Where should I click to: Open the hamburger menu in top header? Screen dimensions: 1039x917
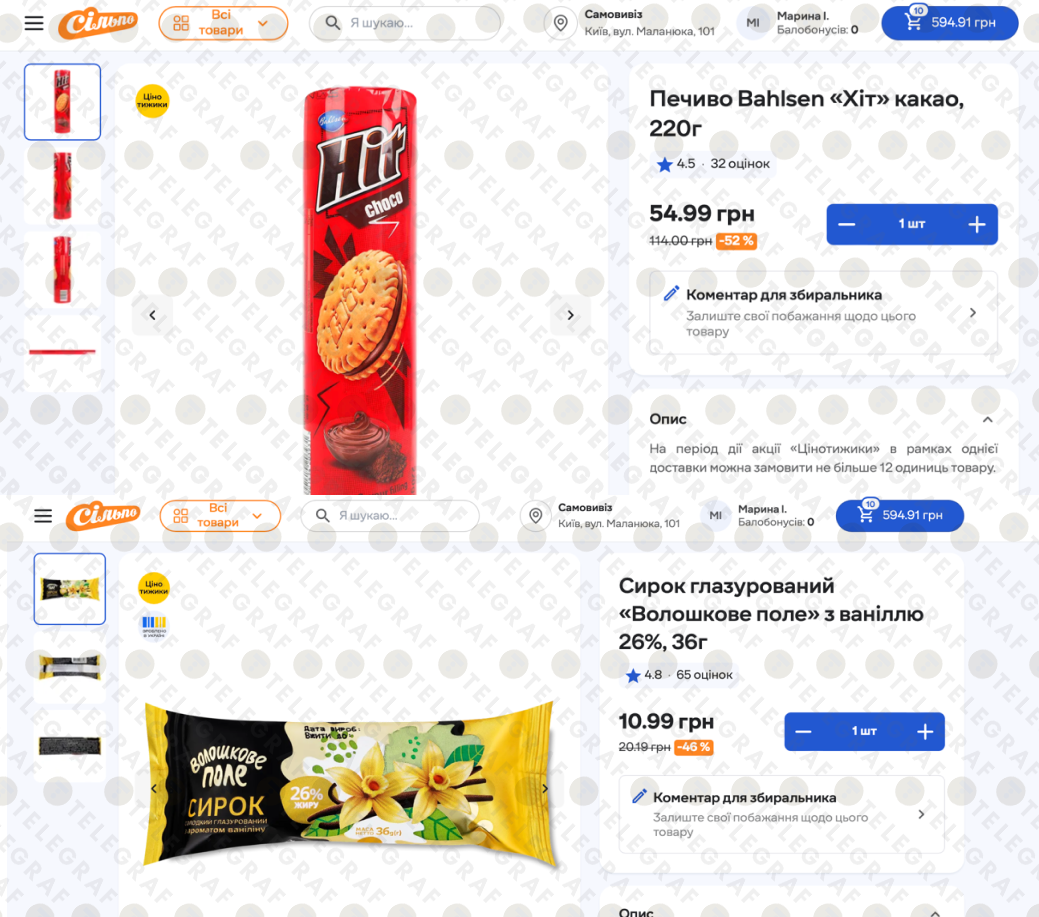click(x=34, y=23)
